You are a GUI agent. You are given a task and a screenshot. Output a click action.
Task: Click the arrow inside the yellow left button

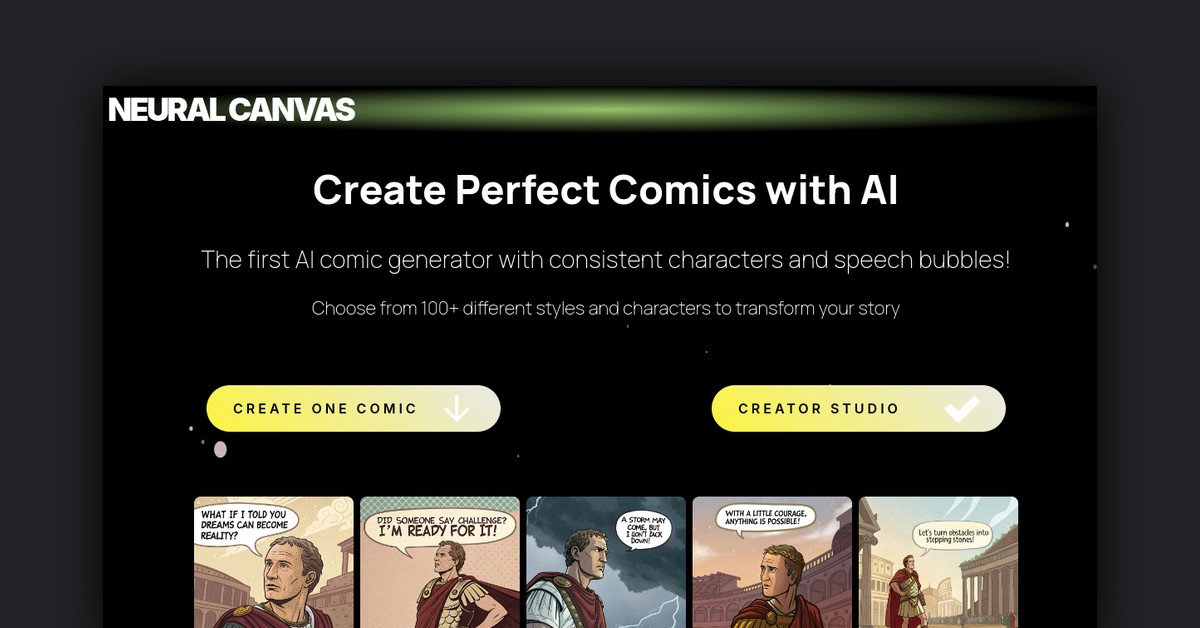click(458, 408)
